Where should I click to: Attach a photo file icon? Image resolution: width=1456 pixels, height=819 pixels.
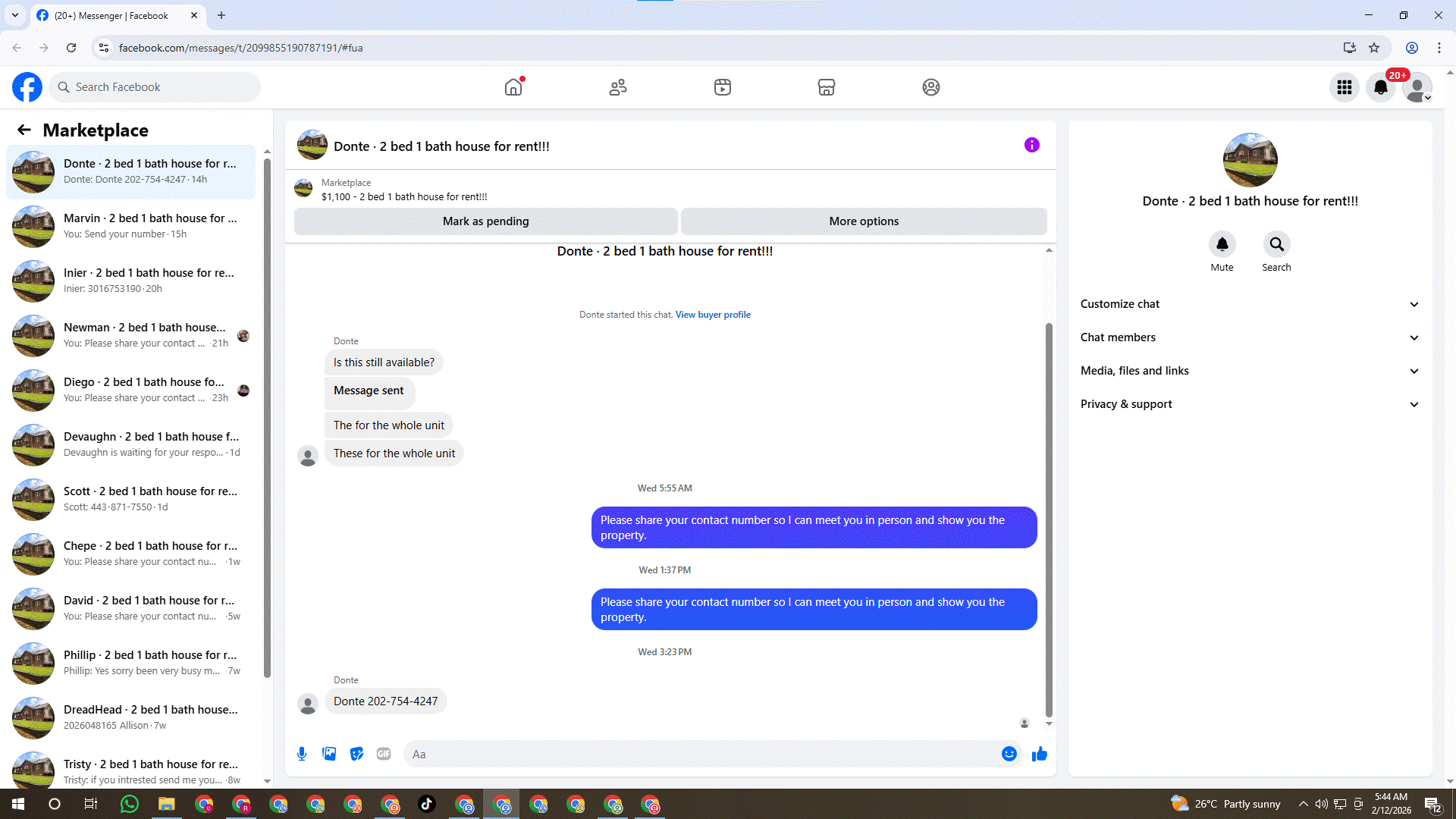329,754
